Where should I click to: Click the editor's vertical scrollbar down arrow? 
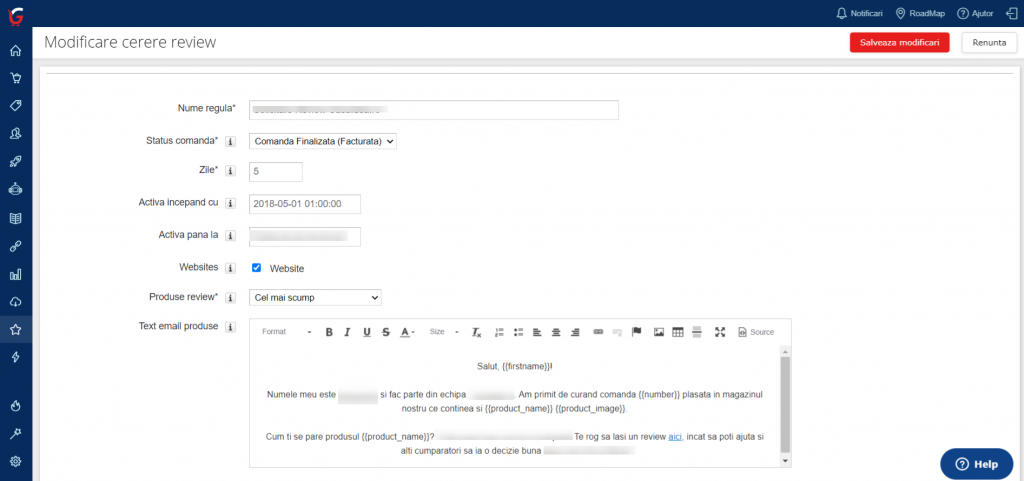[x=785, y=461]
